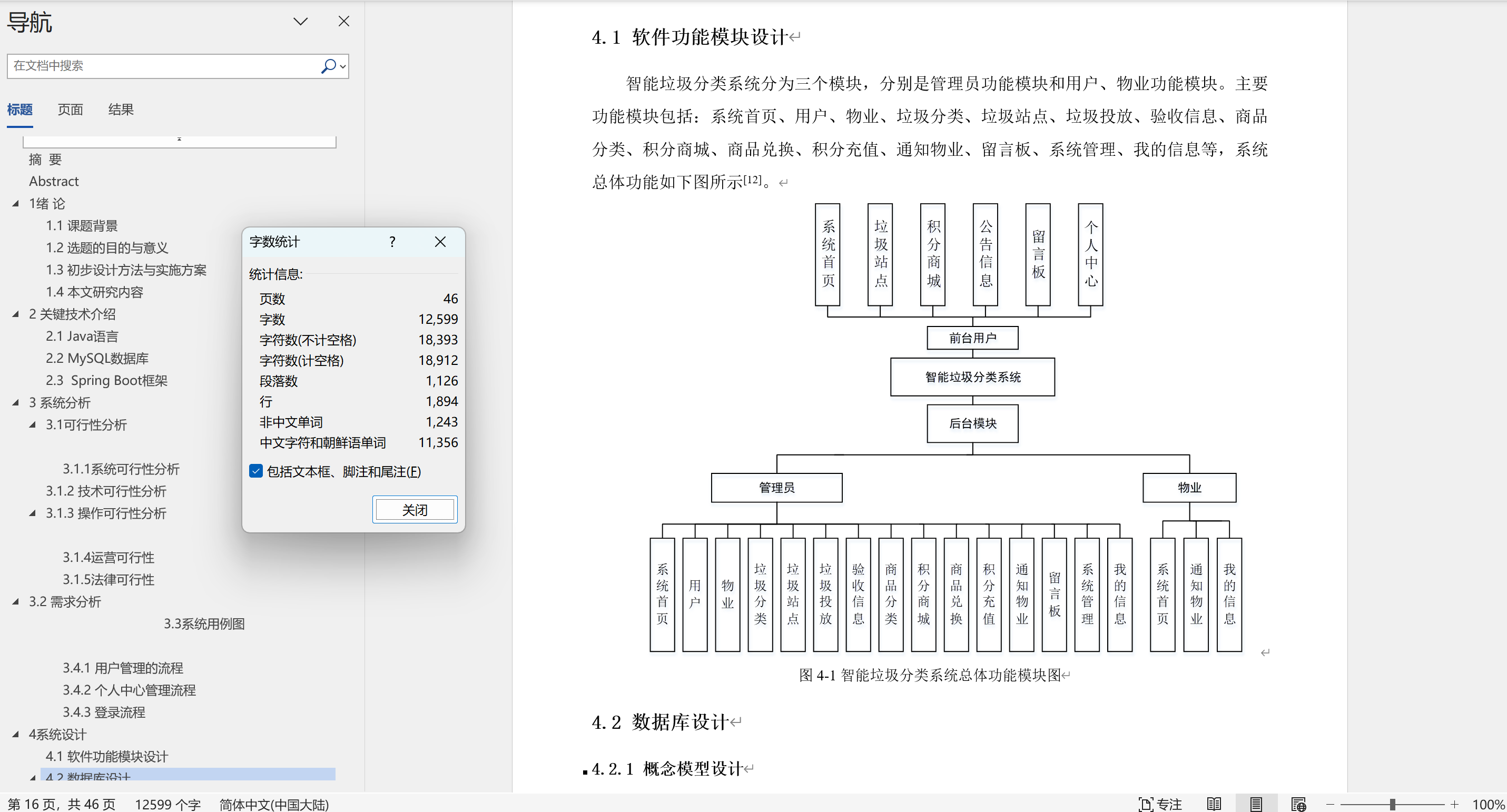Jump to 2.3 Spring Boot框架 heading
This screenshot has height=812, width=1507.
coord(106,381)
